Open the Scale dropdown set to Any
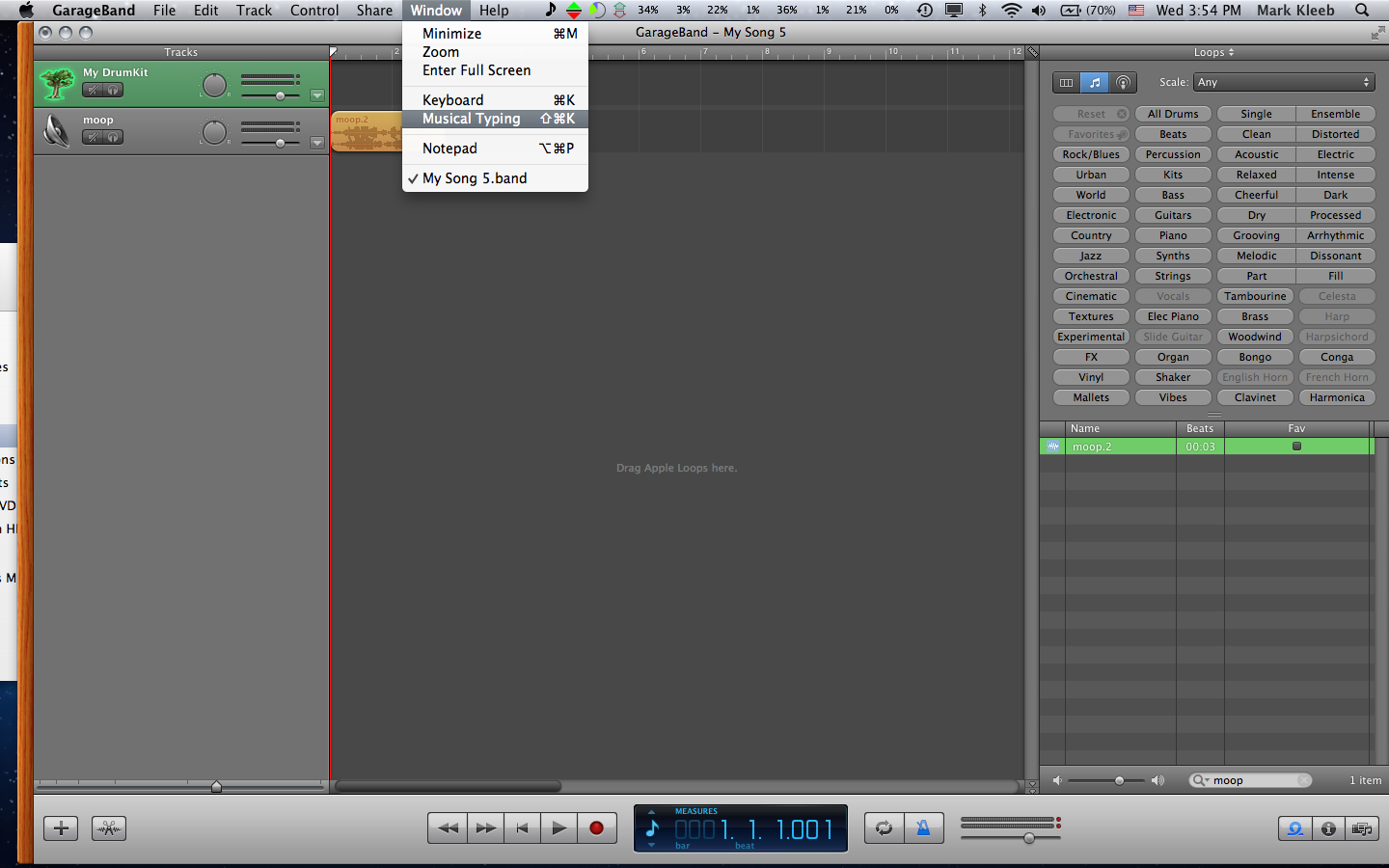Image resolution: width=1389 pixels, height=868 pixels. pyautogui.click(x=1283, y=83)
